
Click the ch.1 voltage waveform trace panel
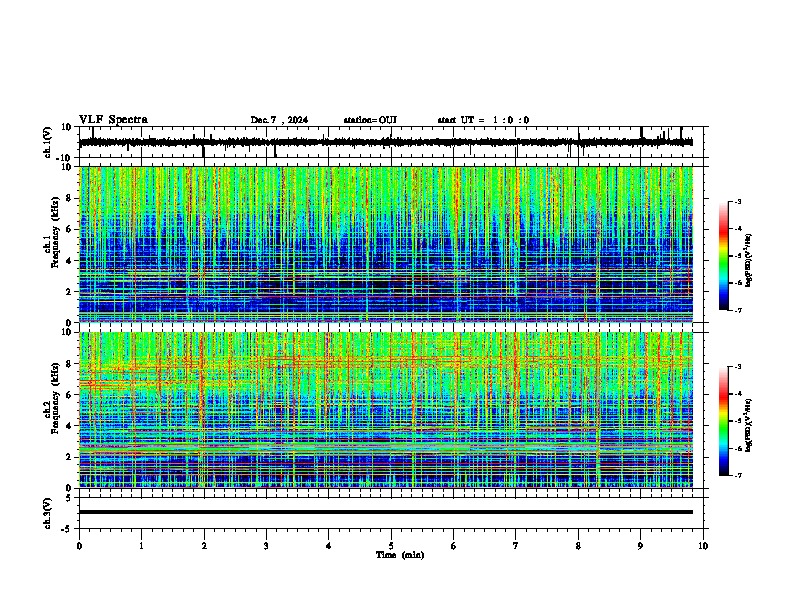390,142
